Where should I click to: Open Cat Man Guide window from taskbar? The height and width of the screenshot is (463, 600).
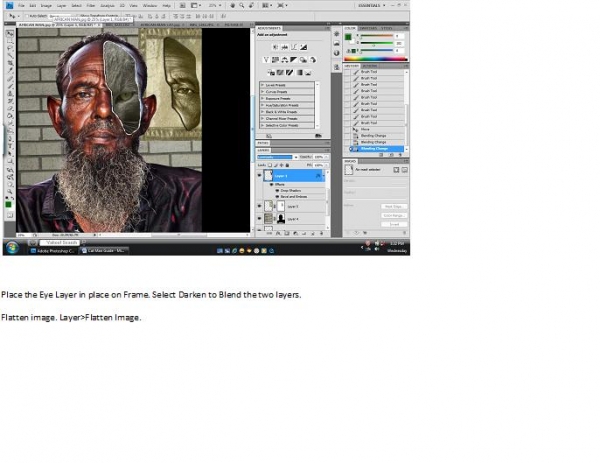coord(103,251)
